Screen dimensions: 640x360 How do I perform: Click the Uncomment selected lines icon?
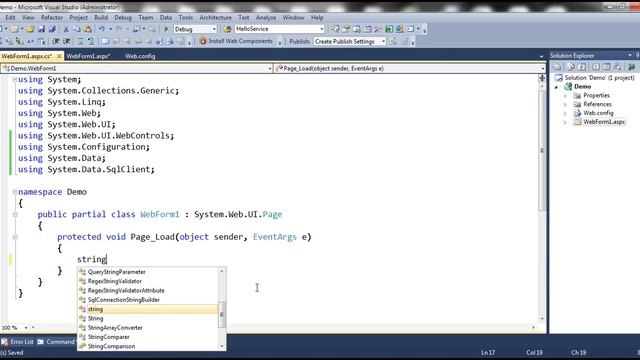point(91,41)
